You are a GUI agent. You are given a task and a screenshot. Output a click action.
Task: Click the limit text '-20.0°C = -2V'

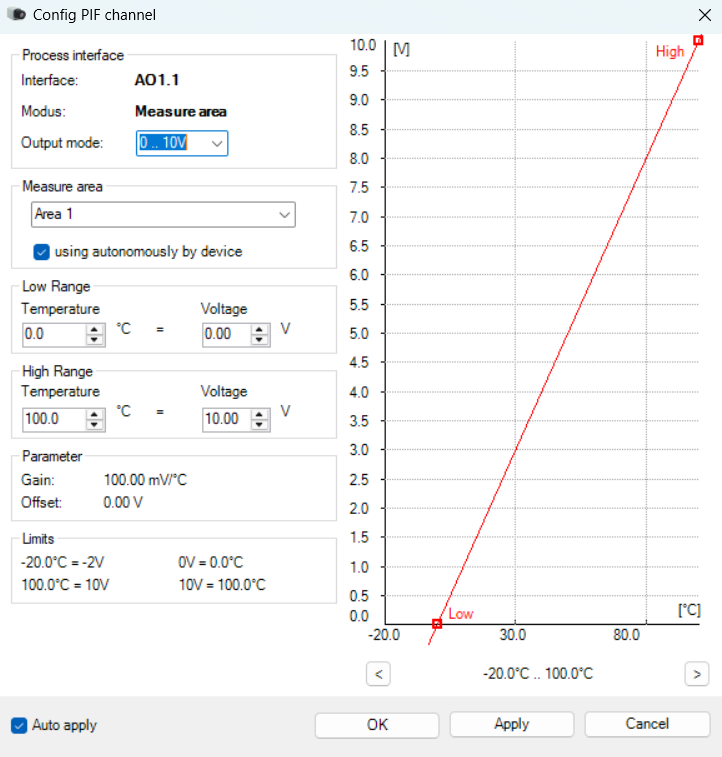62,562
